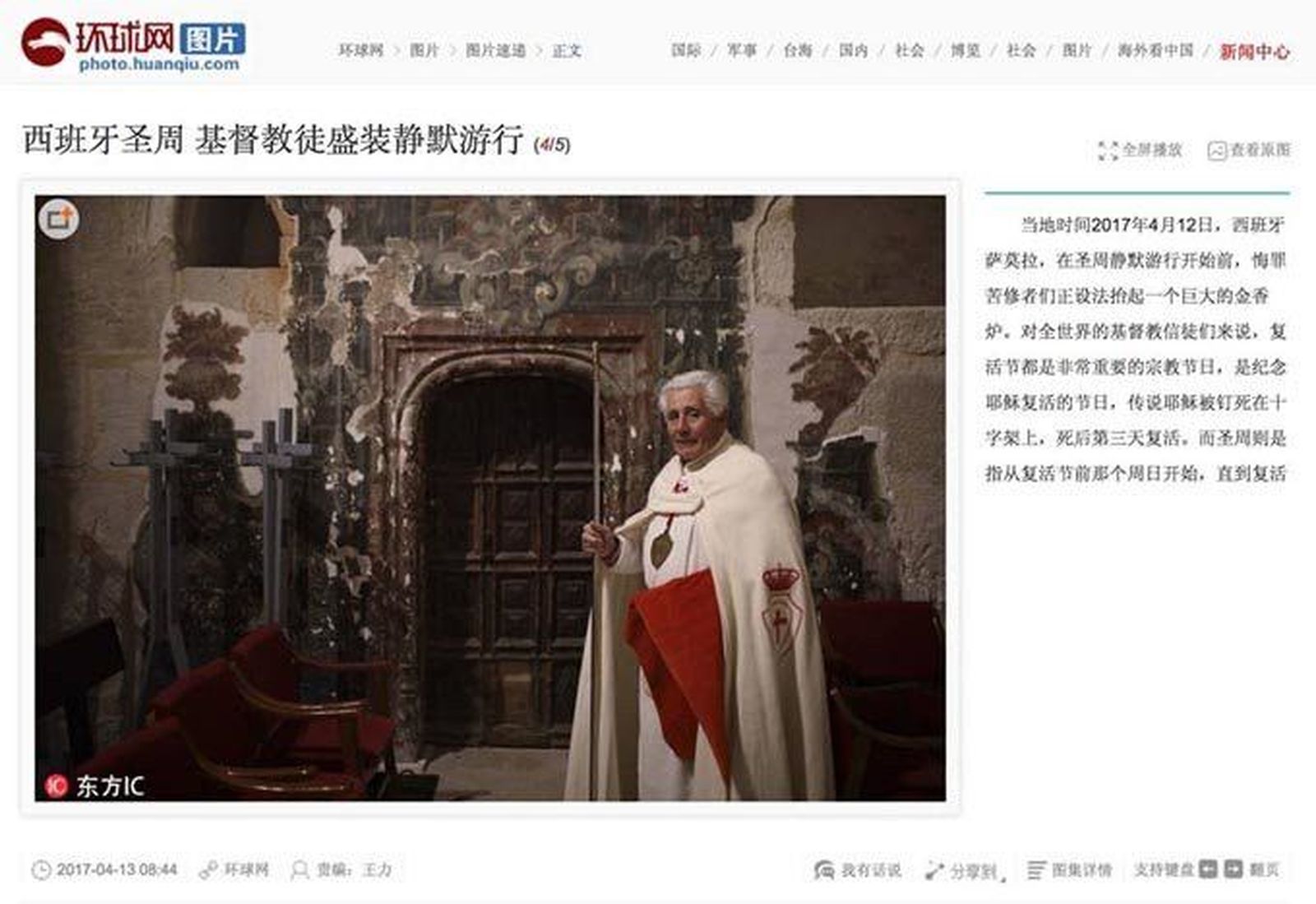Click the 东方IC watermark on the photo
The width and height of the screenshot is (1316, 904).
point(95,786)
